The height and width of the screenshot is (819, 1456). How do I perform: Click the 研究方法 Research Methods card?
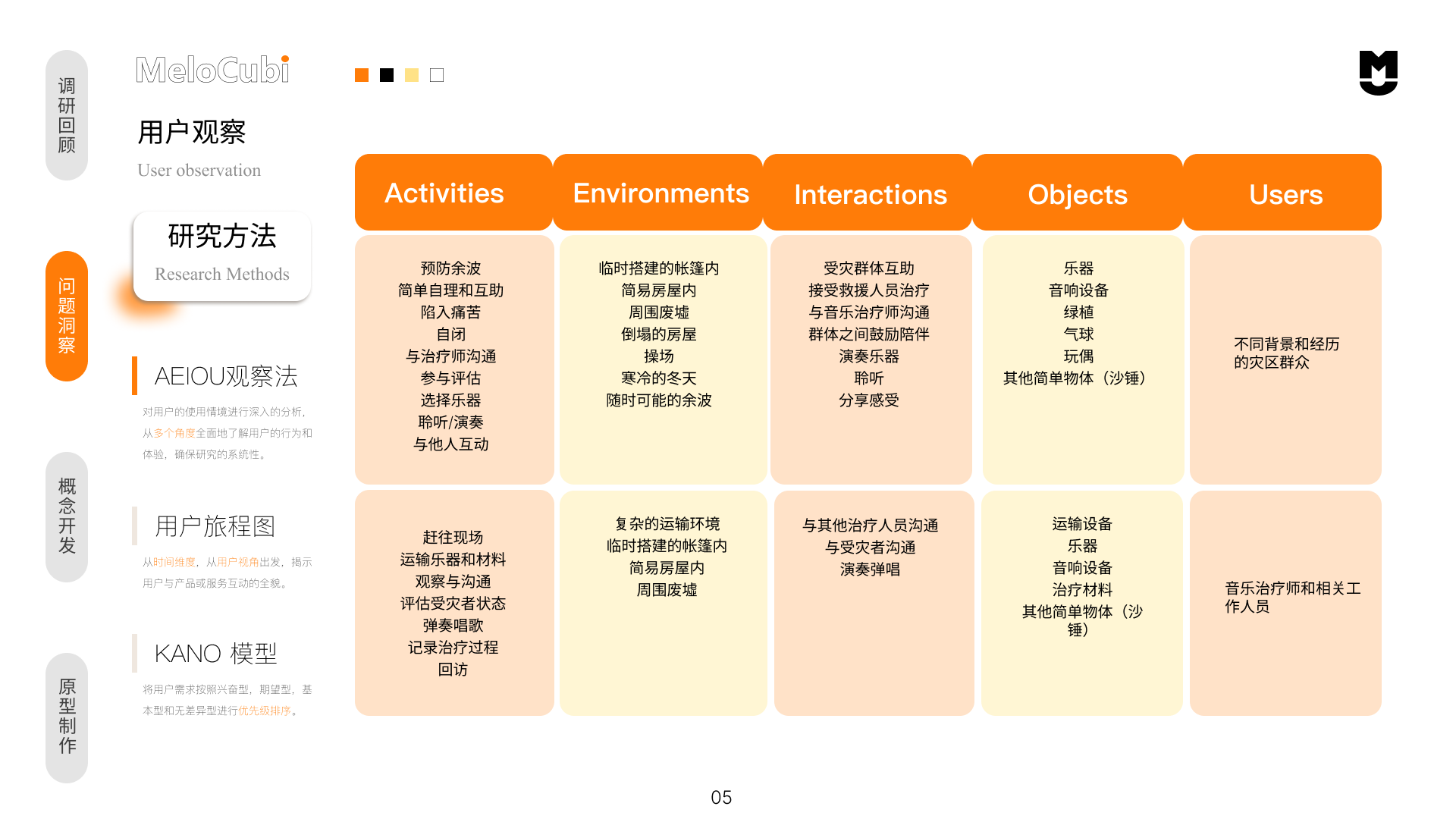(221, 256)
